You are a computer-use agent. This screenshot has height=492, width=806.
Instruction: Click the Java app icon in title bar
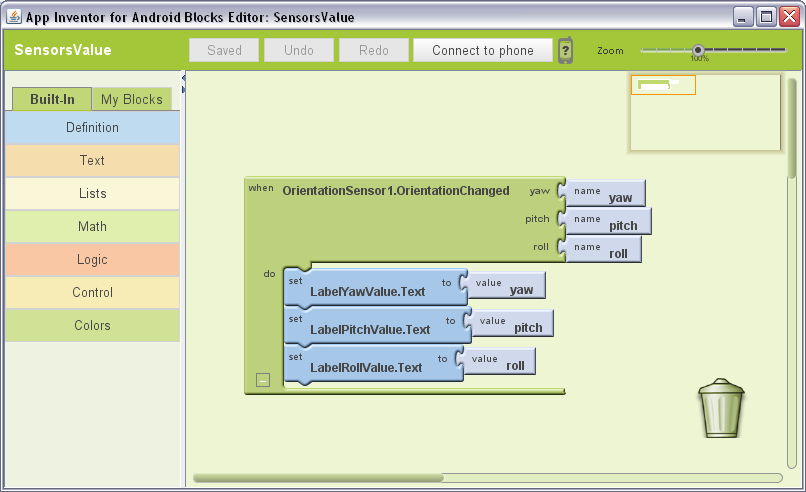[x=14, y=16]
